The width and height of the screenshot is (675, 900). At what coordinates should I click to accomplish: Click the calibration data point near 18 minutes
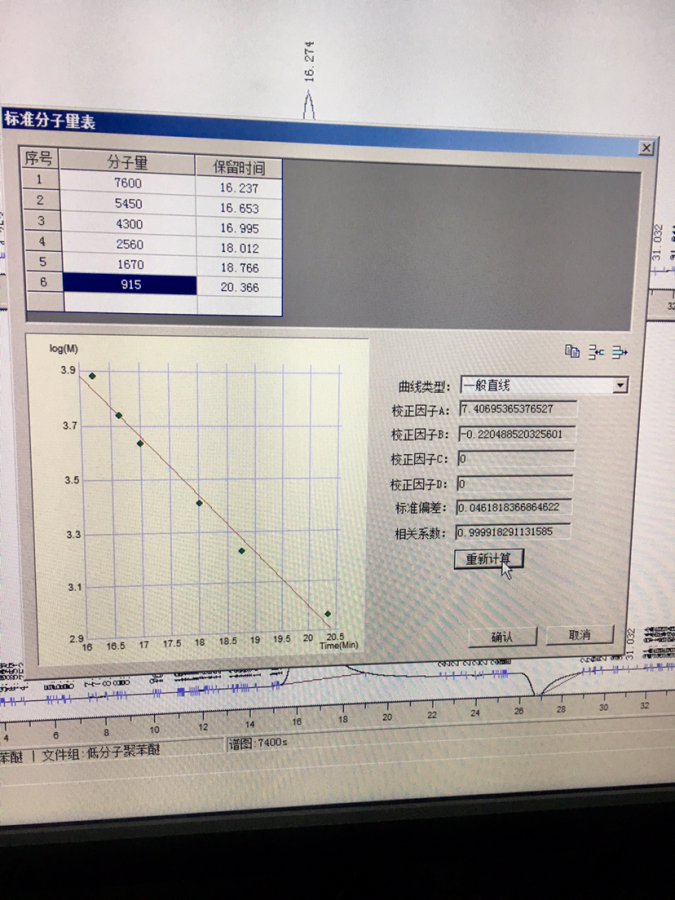click(199, 503)
